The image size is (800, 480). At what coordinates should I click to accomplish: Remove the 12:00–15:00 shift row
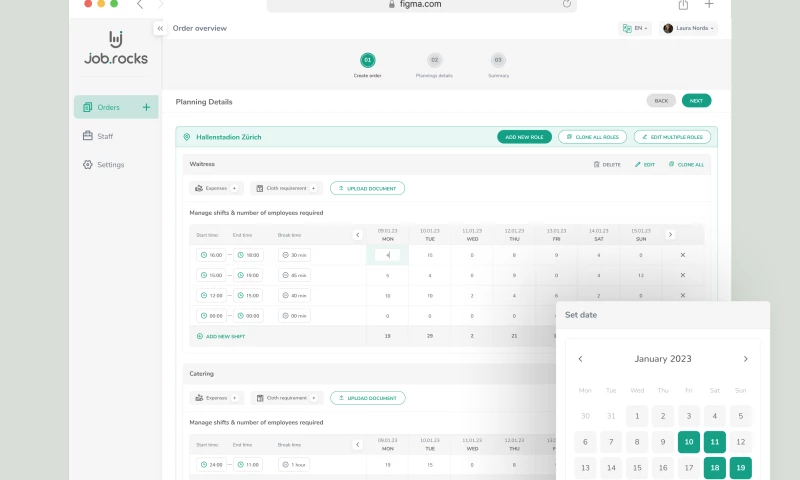tap(683, 295)
